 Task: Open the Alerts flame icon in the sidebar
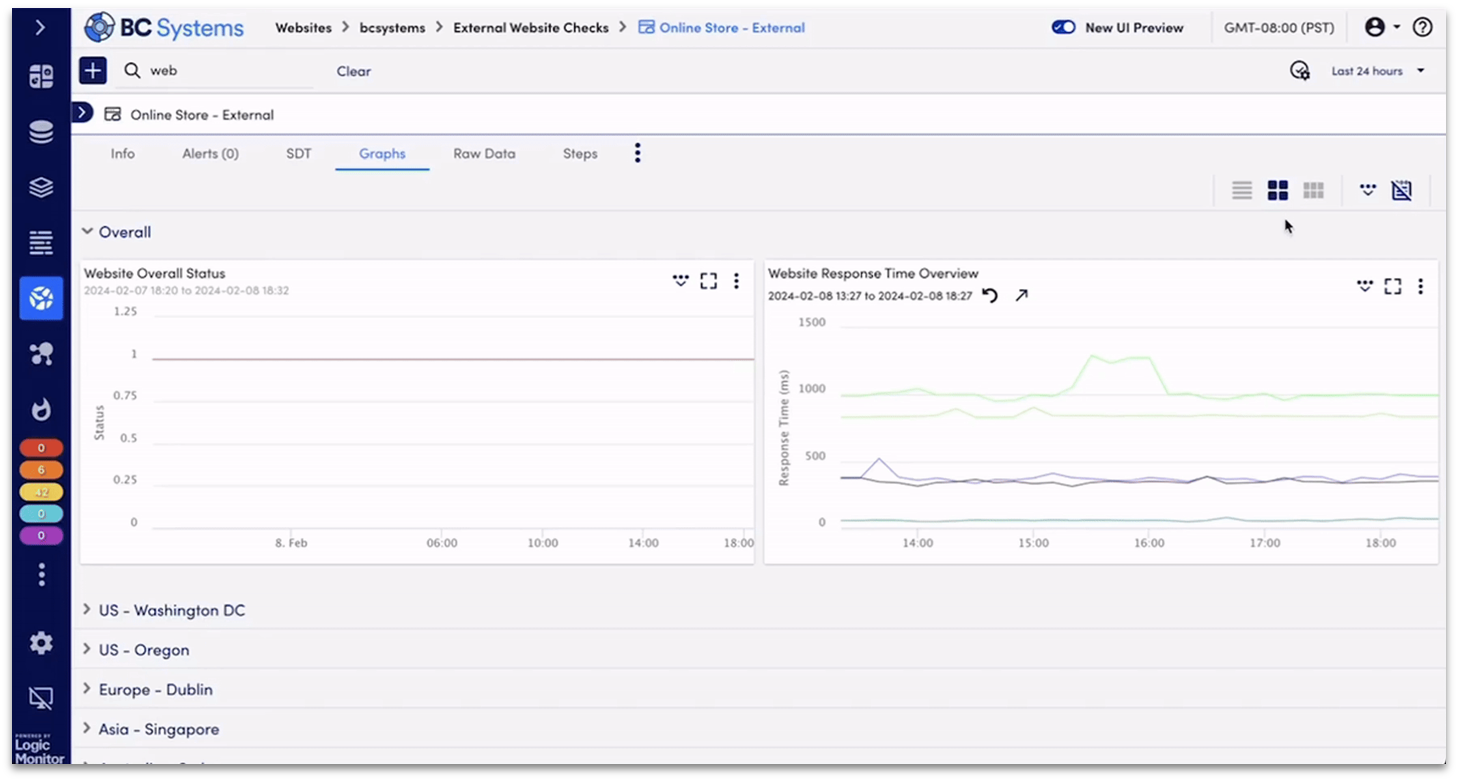pos(41,409)
